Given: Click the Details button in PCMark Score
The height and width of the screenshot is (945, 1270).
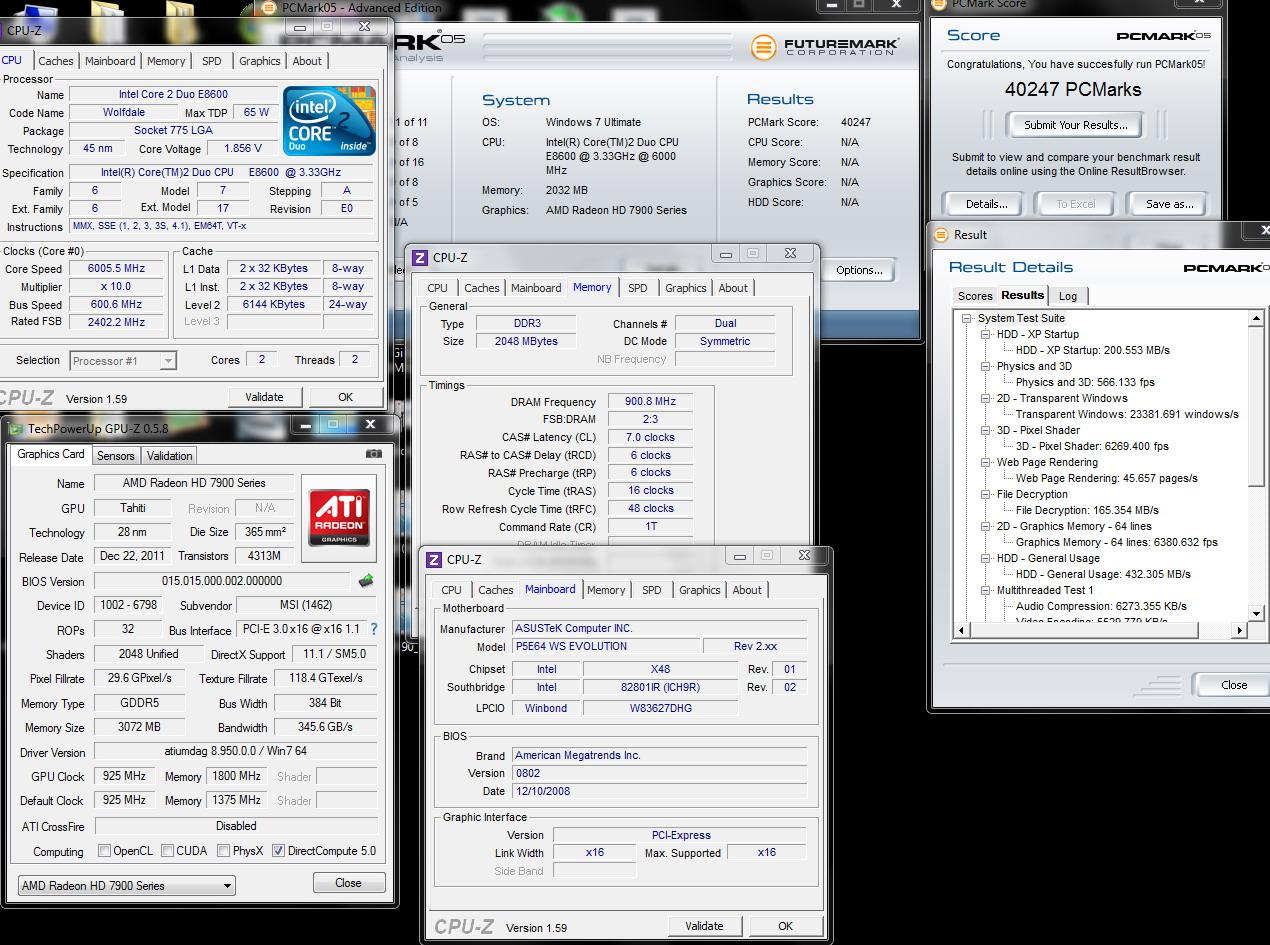Looking at the screenshot, I should pos(986,204).
